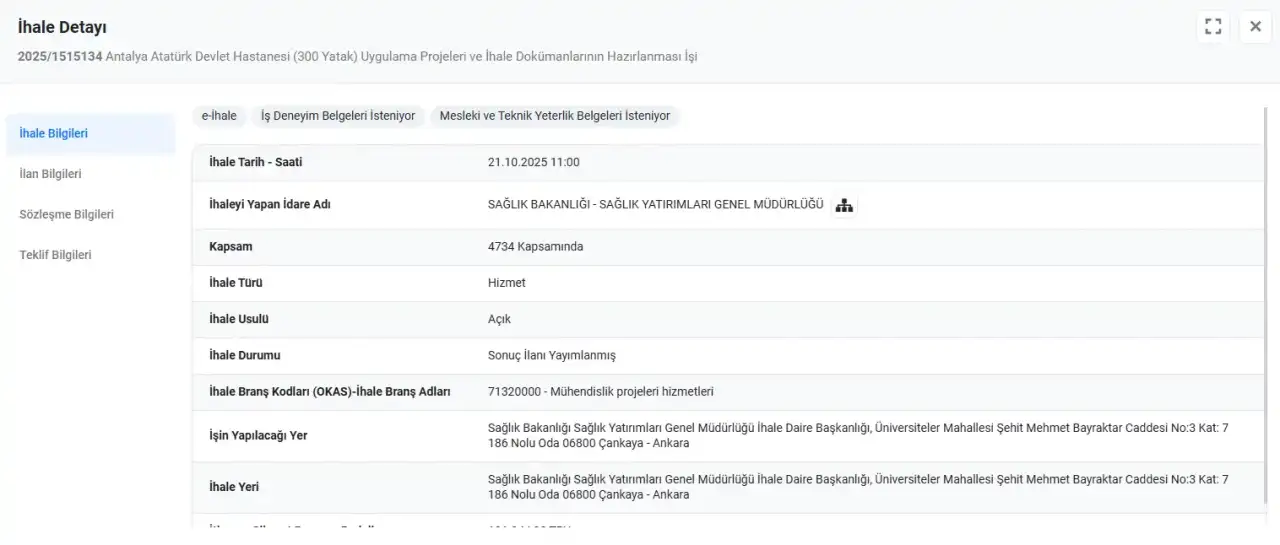Close the İhale Detayı dialog
Image resolution: width=1280 pixels, height=545 pixels.
point(1255,27)
